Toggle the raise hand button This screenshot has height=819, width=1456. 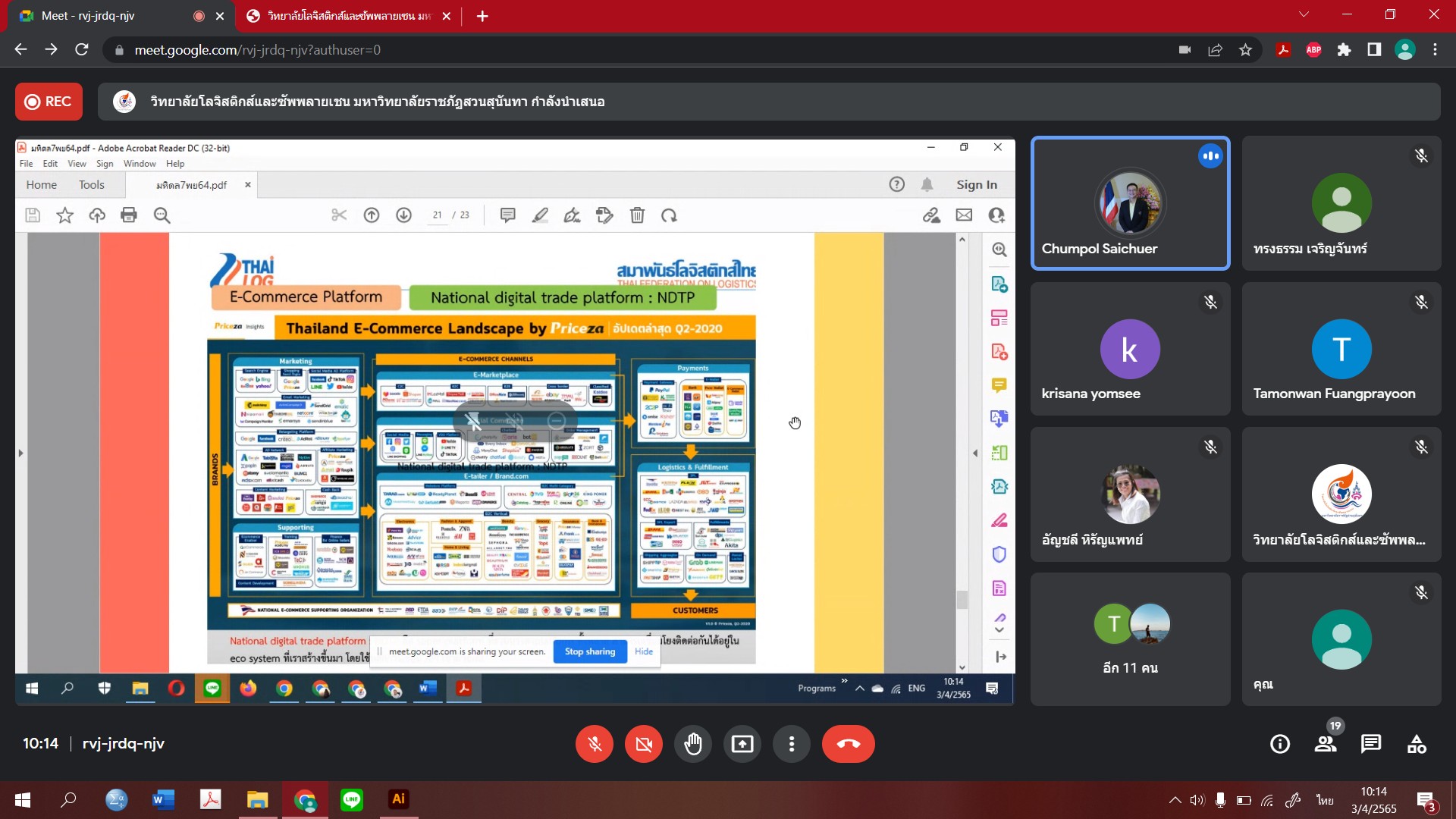[692, 744]
